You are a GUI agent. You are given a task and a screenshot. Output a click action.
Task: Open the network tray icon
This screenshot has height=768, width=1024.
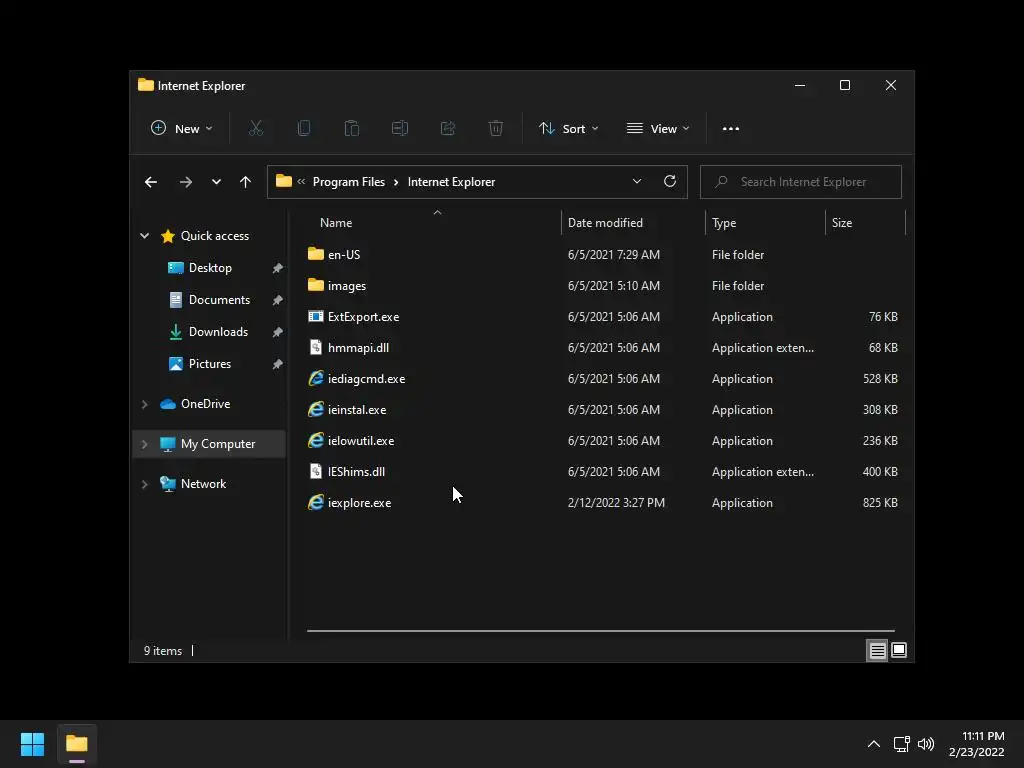902,744
